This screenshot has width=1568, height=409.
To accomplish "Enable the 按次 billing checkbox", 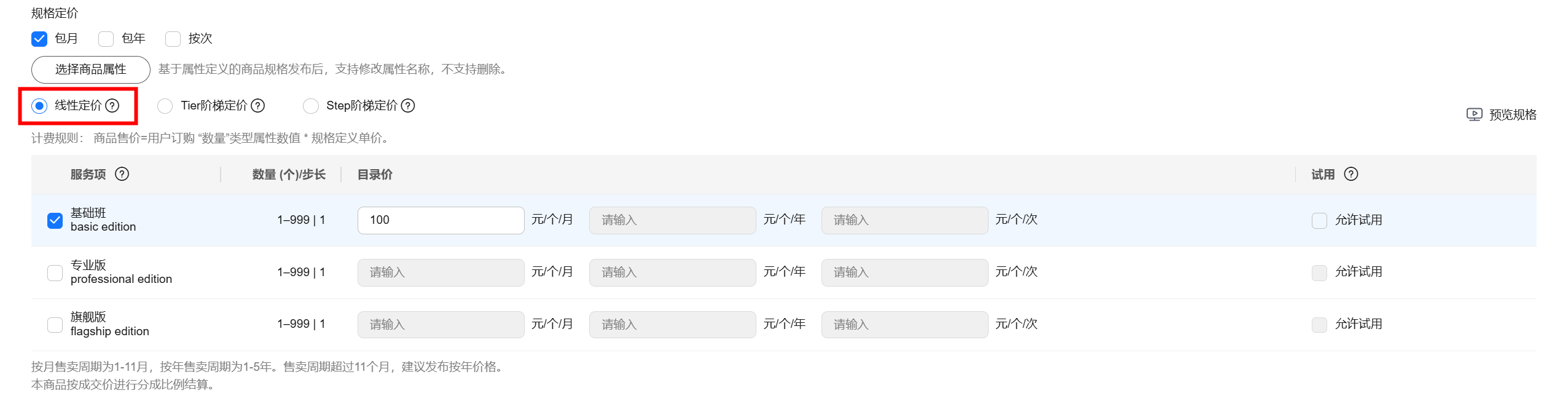I will (x=173, y=39).
